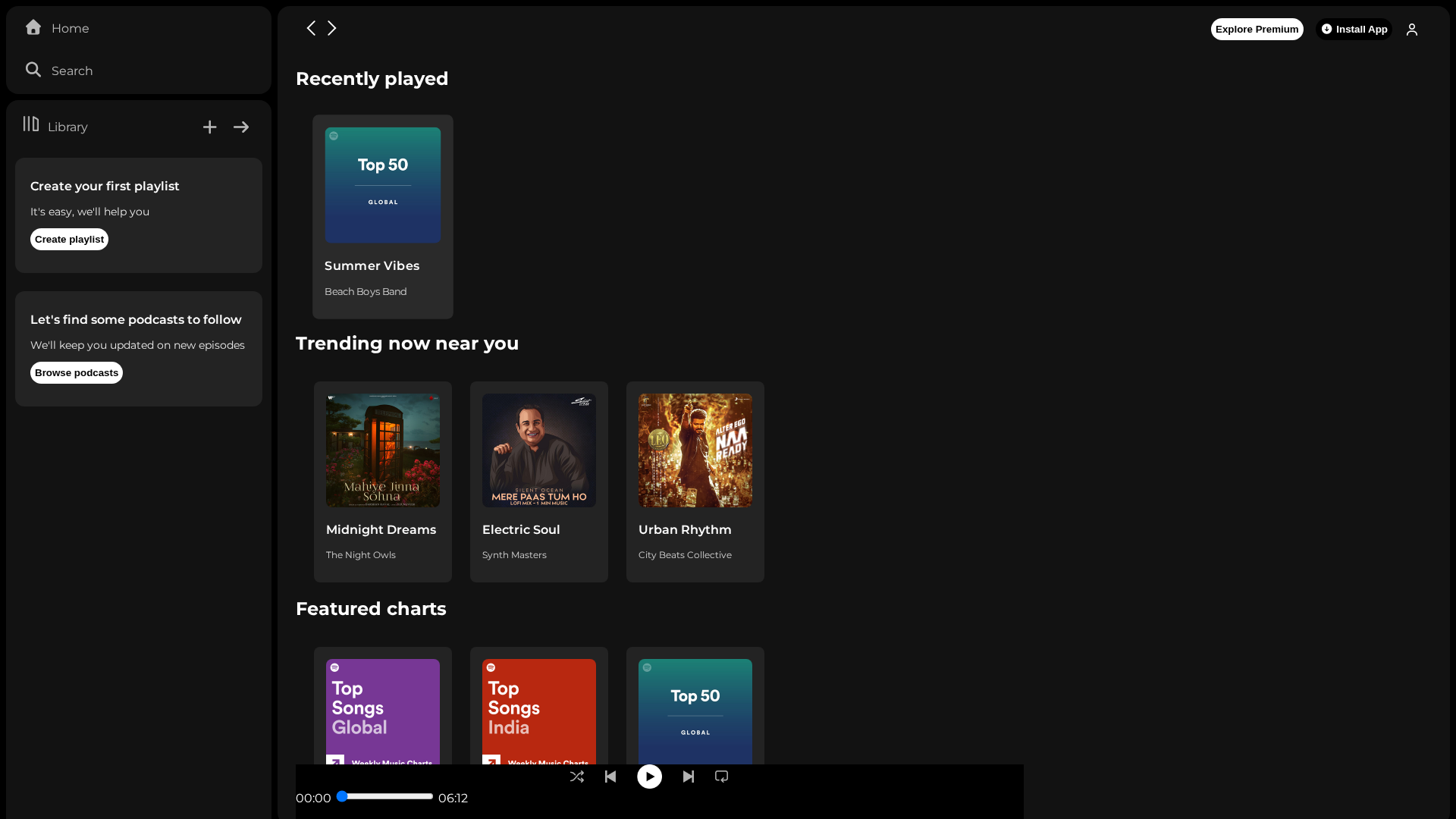Click 'Trending now near you' heading
Viewport: 1456px width, 819px height.
pos(407,344)
